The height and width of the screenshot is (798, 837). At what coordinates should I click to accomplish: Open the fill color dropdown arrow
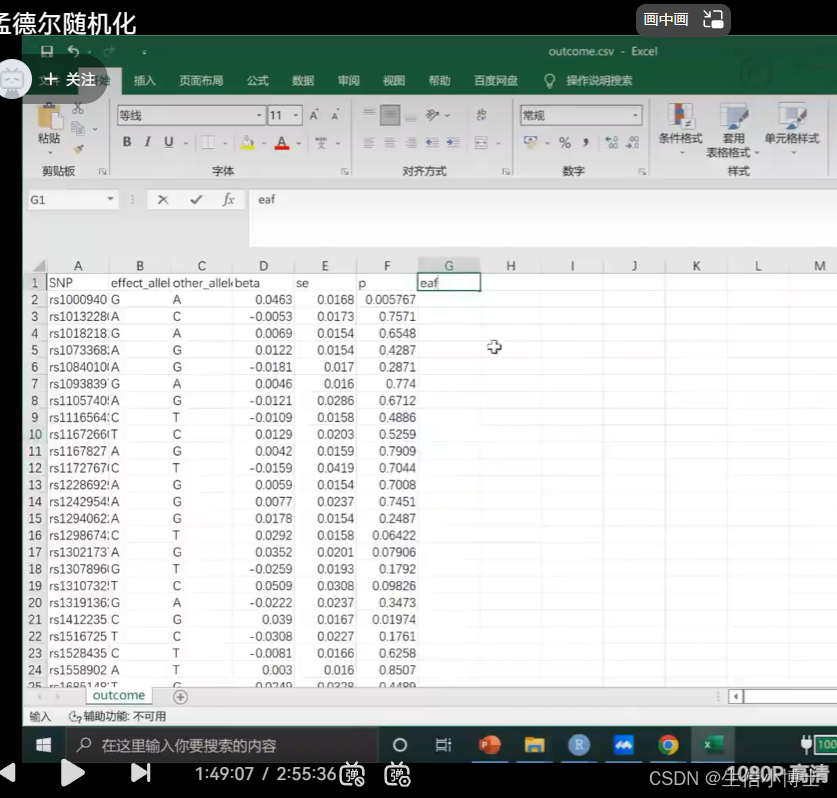264,143
